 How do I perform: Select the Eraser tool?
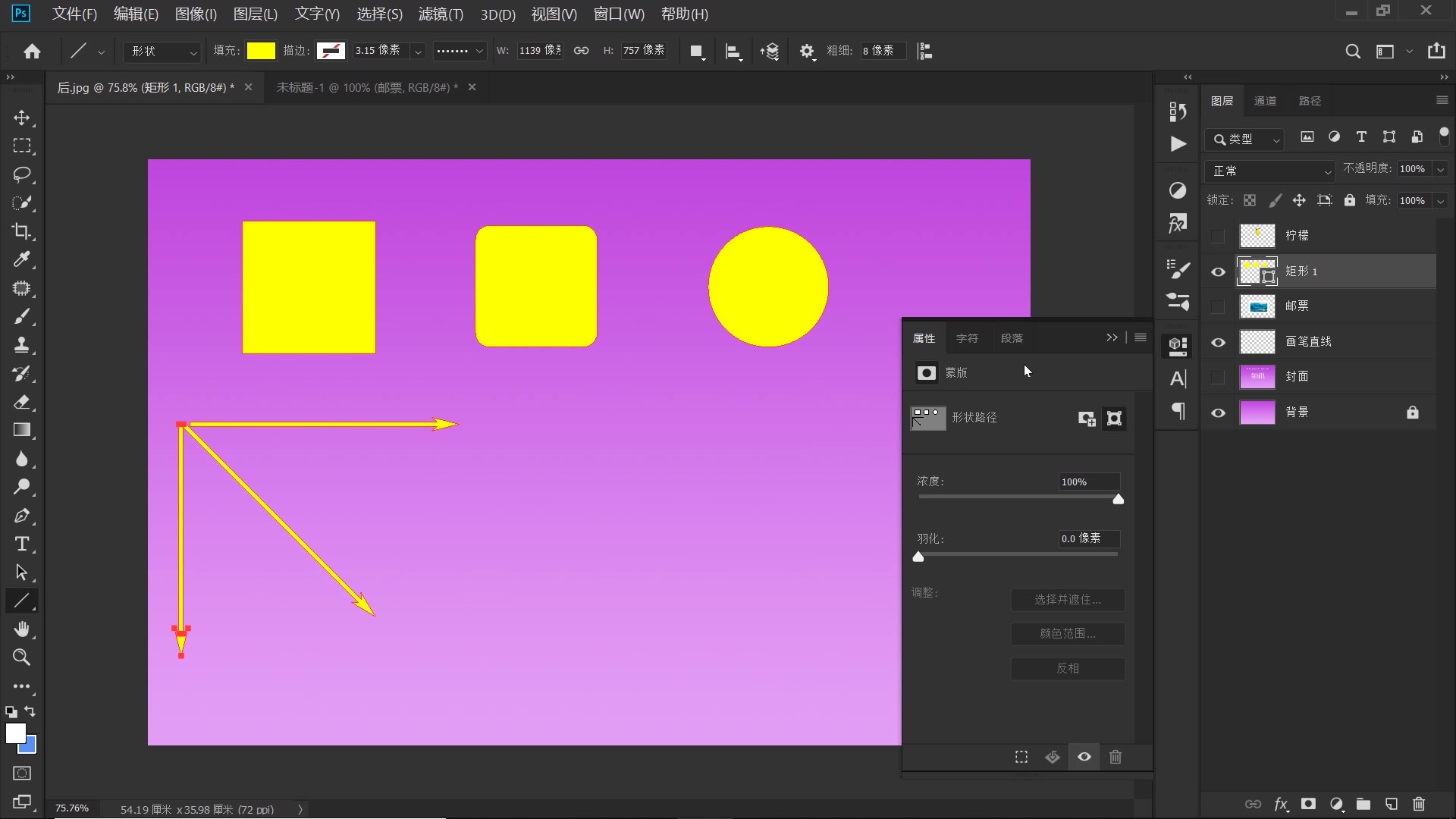(21, 402)
